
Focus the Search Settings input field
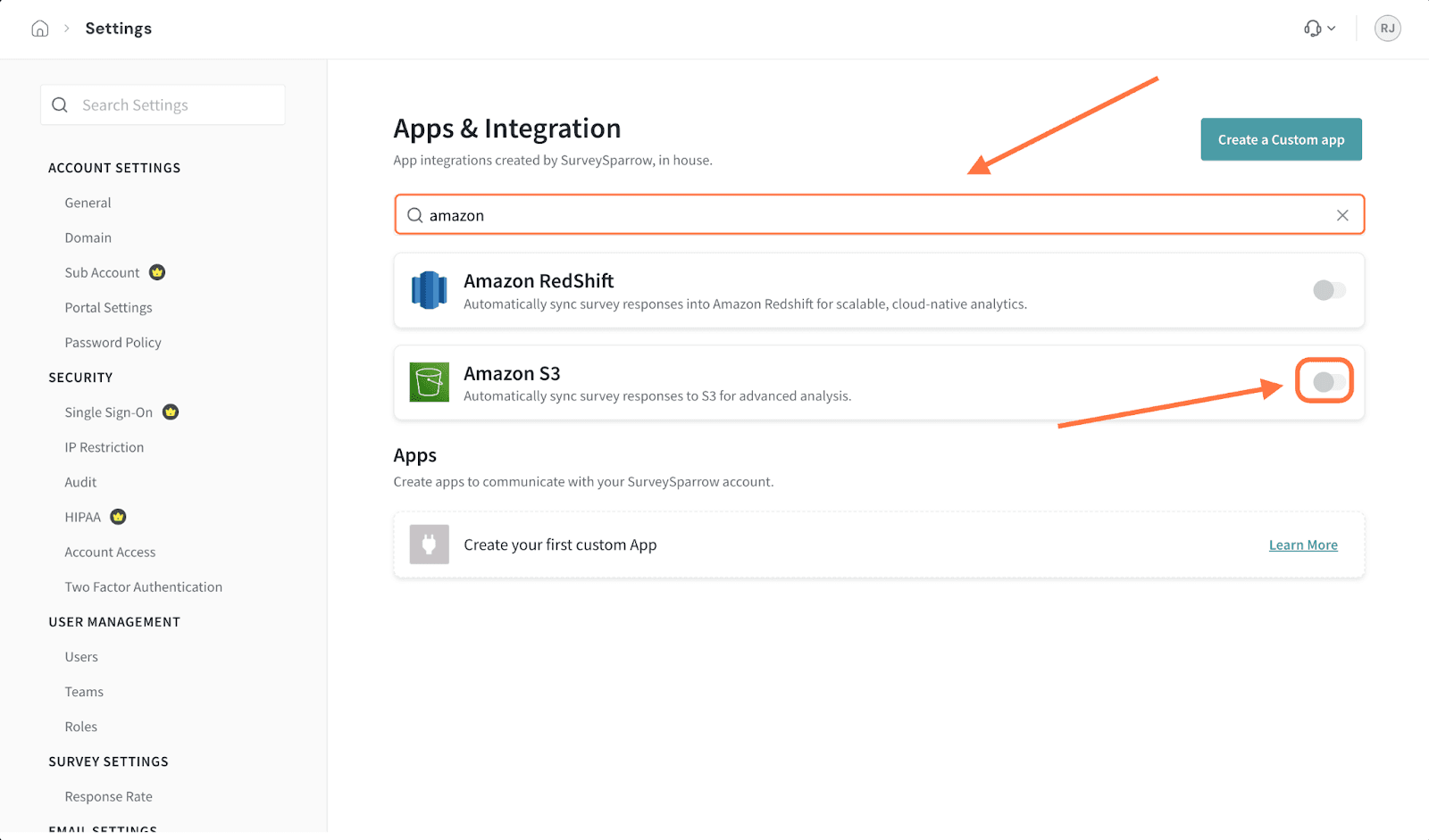174,105
